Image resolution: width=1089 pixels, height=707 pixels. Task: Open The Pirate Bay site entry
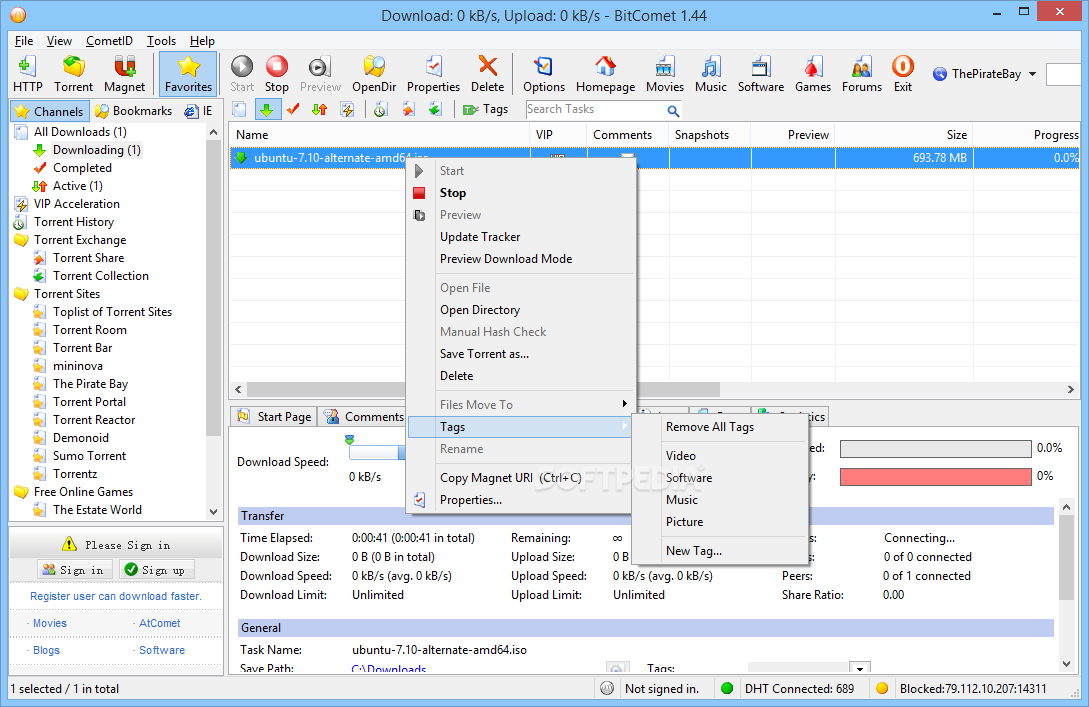click(90, 384)
